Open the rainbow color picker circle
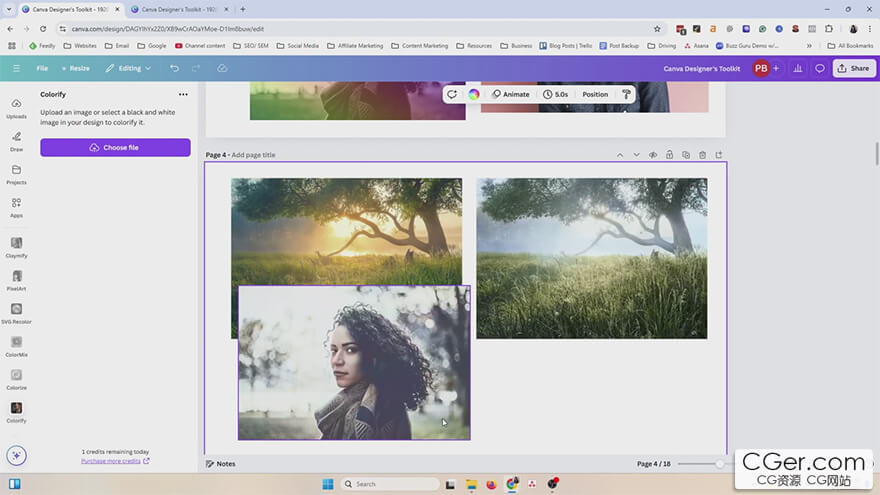Screen dimensions: 880x495 point(474,94)
